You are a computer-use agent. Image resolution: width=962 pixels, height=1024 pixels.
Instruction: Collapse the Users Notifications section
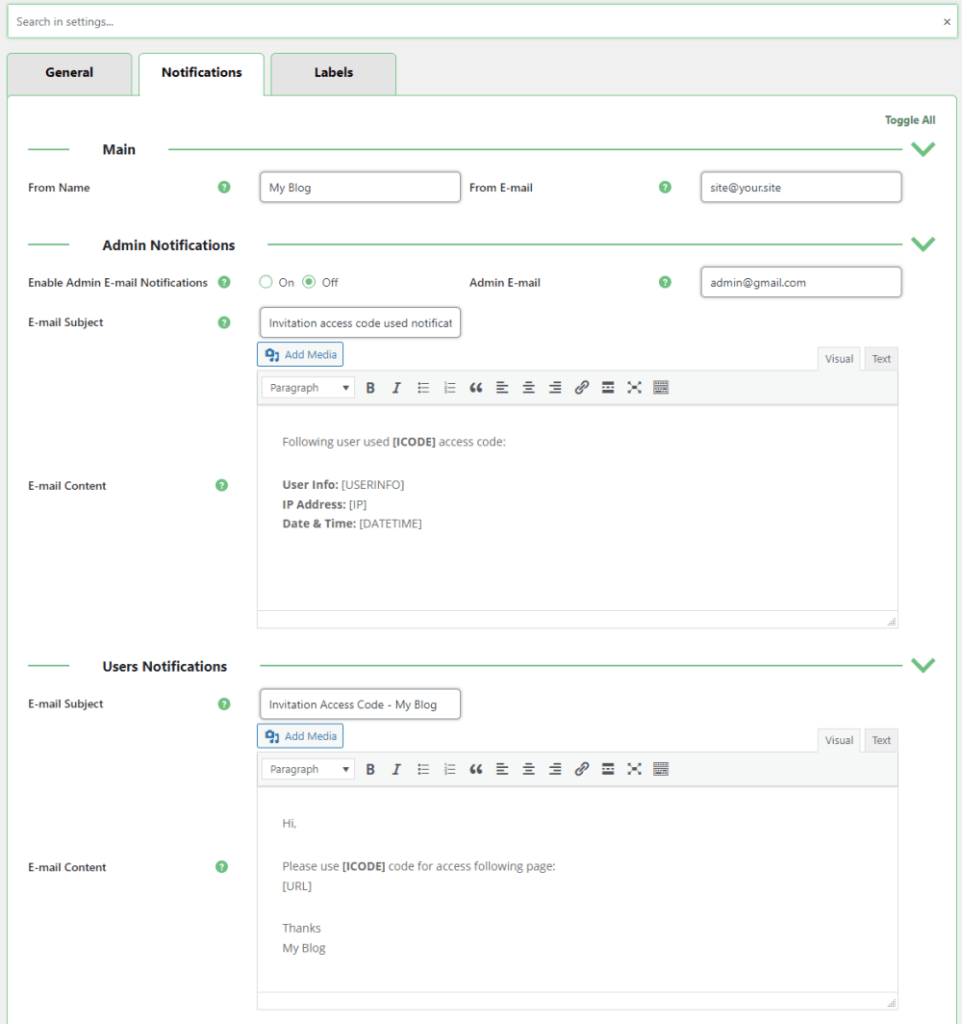[923, 664]
